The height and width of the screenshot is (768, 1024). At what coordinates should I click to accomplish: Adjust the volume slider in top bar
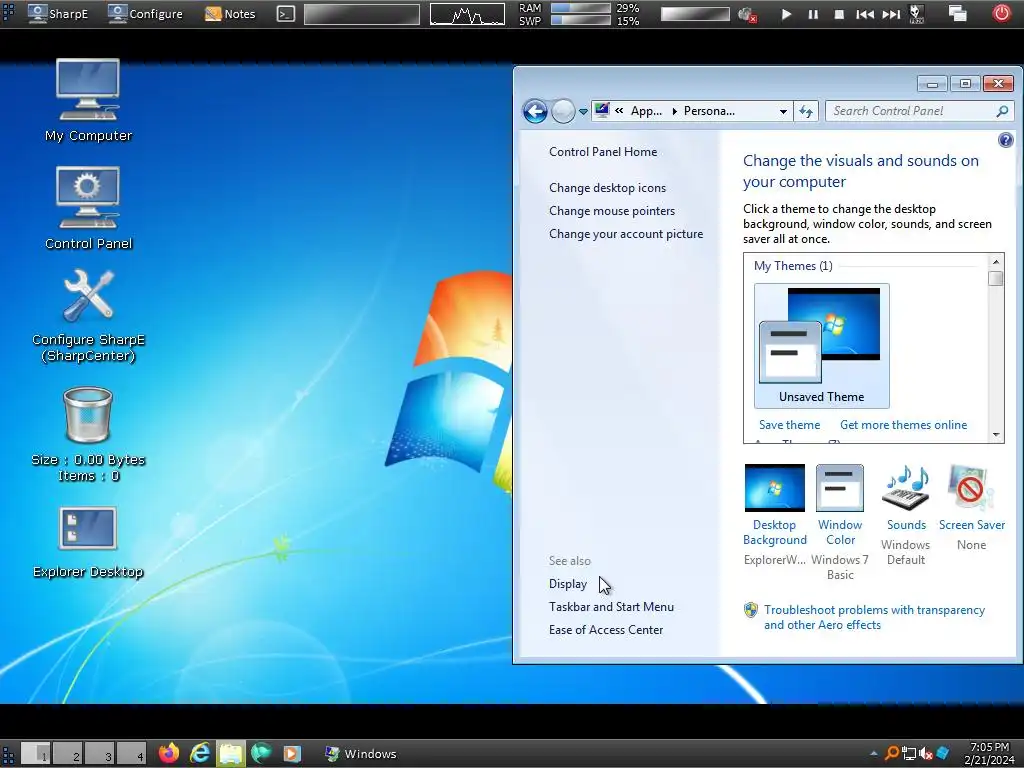coord(695,14)
